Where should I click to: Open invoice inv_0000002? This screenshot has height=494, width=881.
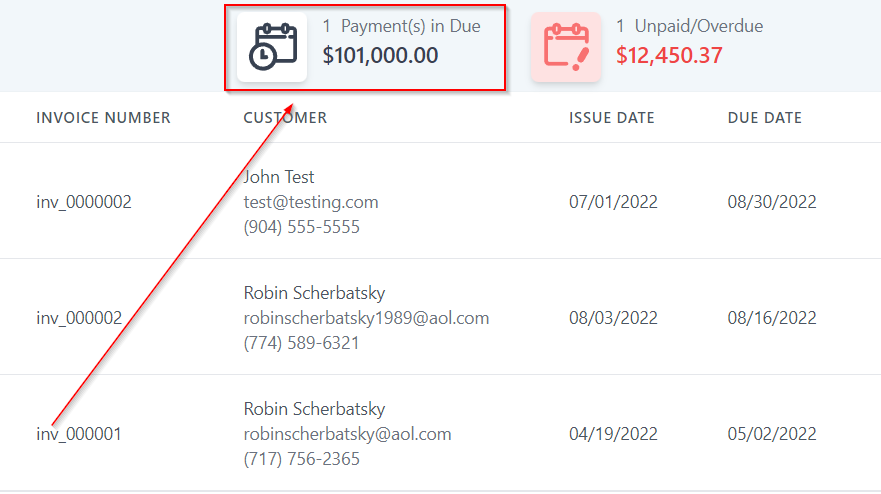[x=84, y=202]
